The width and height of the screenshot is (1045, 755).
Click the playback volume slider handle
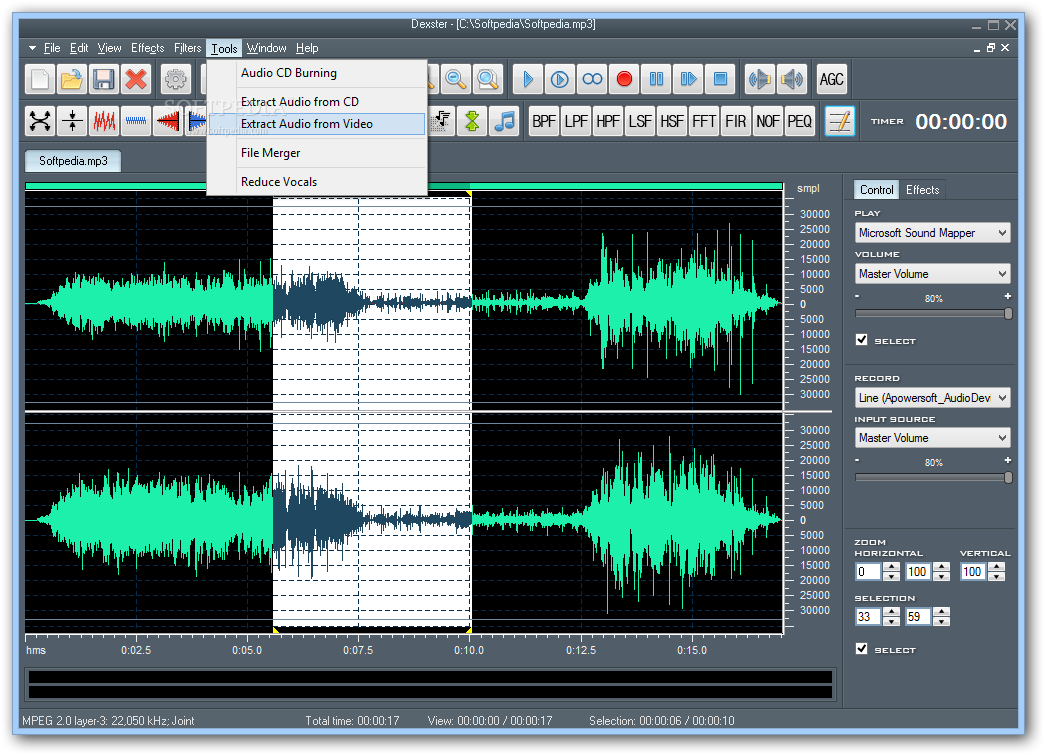pyautogui.click(x=1007, y=313)
